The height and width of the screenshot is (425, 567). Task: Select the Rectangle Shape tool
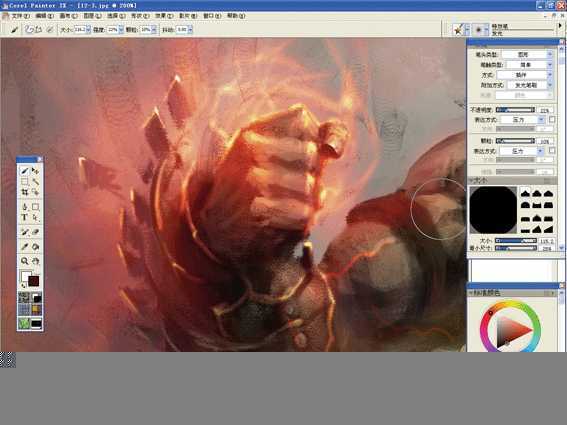pos(35,207)
